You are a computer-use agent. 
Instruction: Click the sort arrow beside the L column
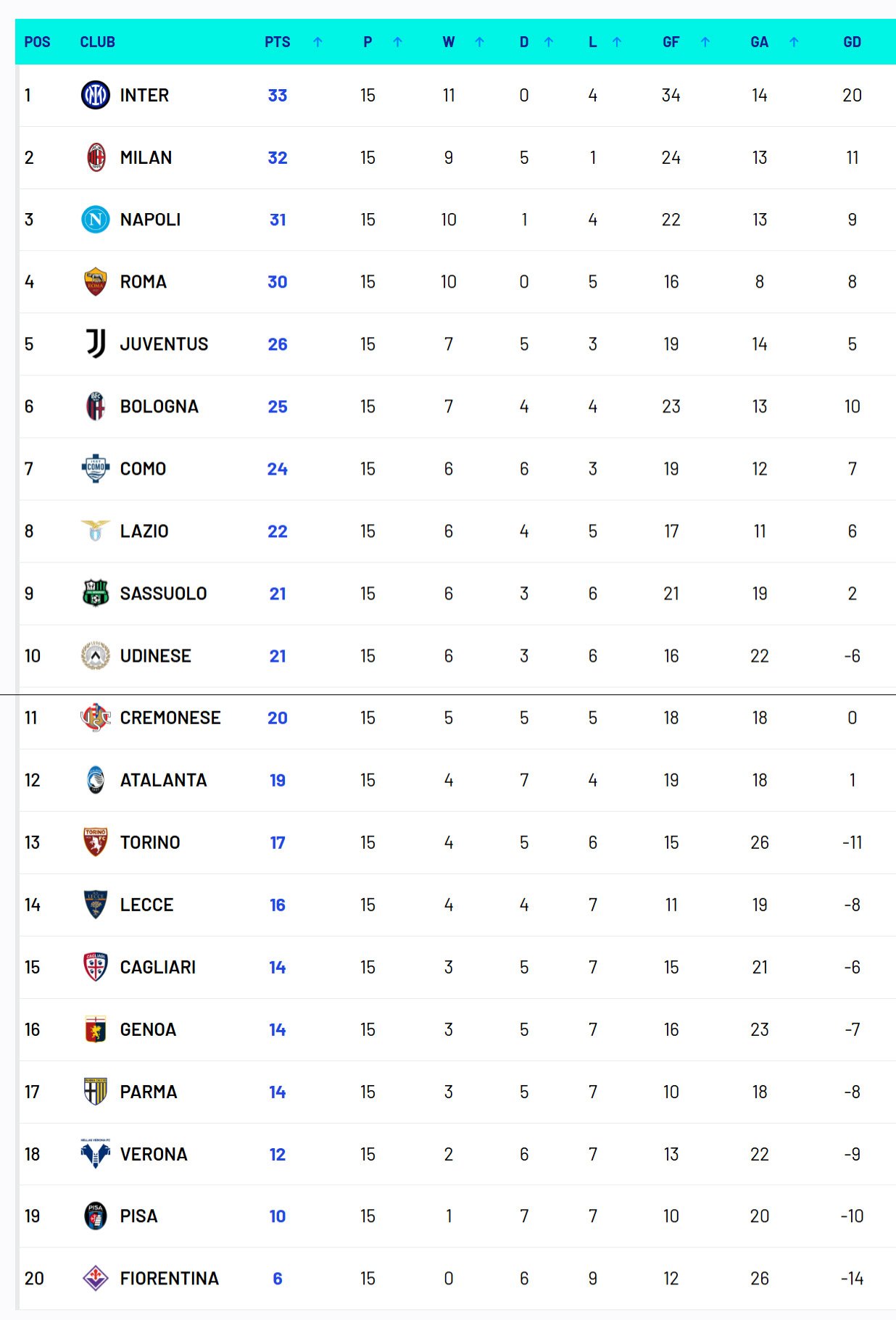(x=617, y=42)
